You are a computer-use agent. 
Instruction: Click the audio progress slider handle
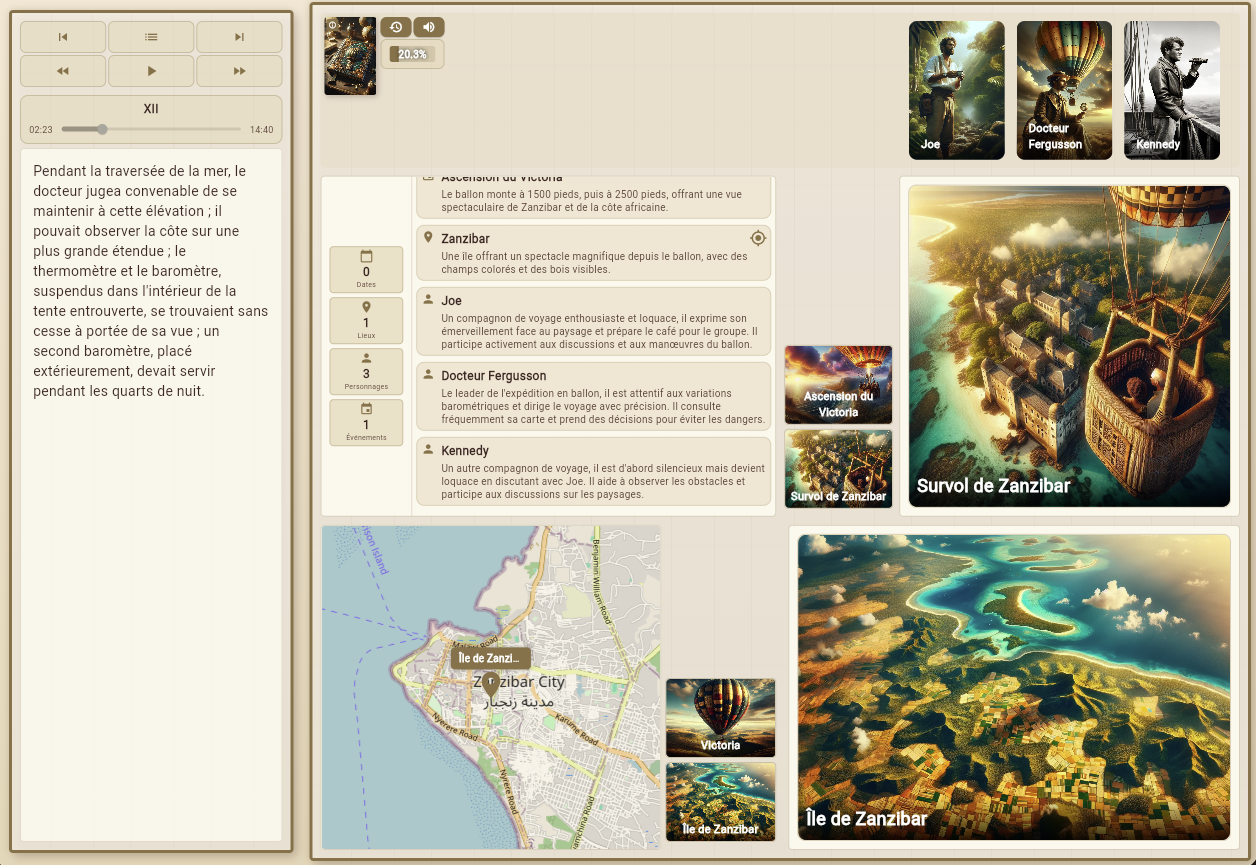tap(102, 129)
